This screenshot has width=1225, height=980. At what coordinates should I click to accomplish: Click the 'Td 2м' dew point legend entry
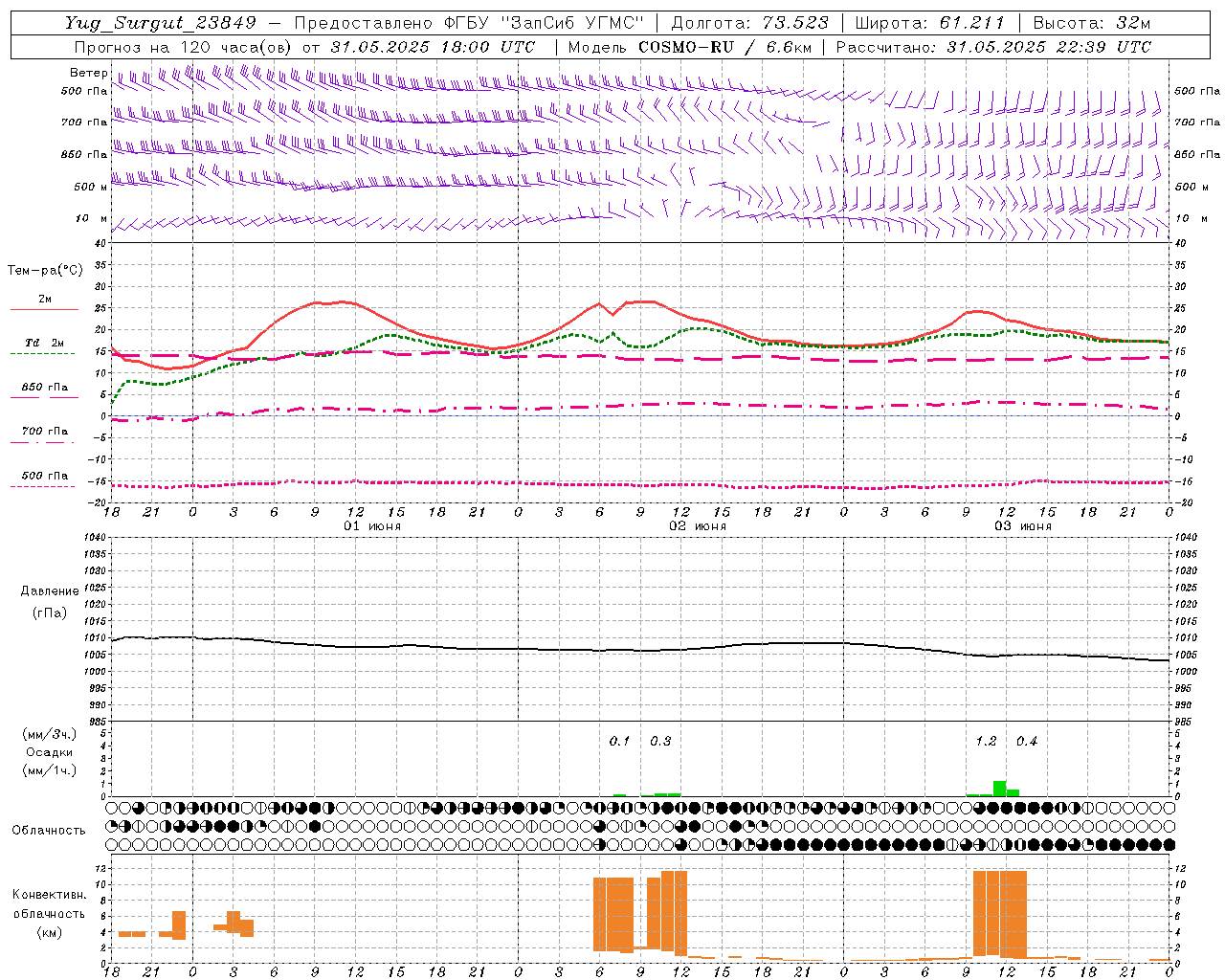click(44, 343)
